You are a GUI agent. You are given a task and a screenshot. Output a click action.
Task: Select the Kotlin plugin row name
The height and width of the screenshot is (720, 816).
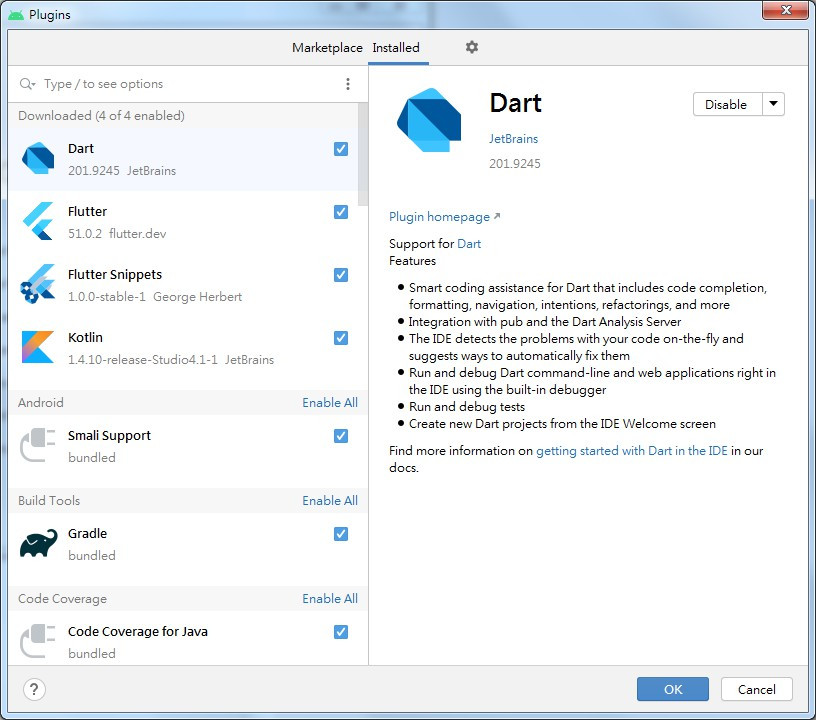tap(85, 338)
